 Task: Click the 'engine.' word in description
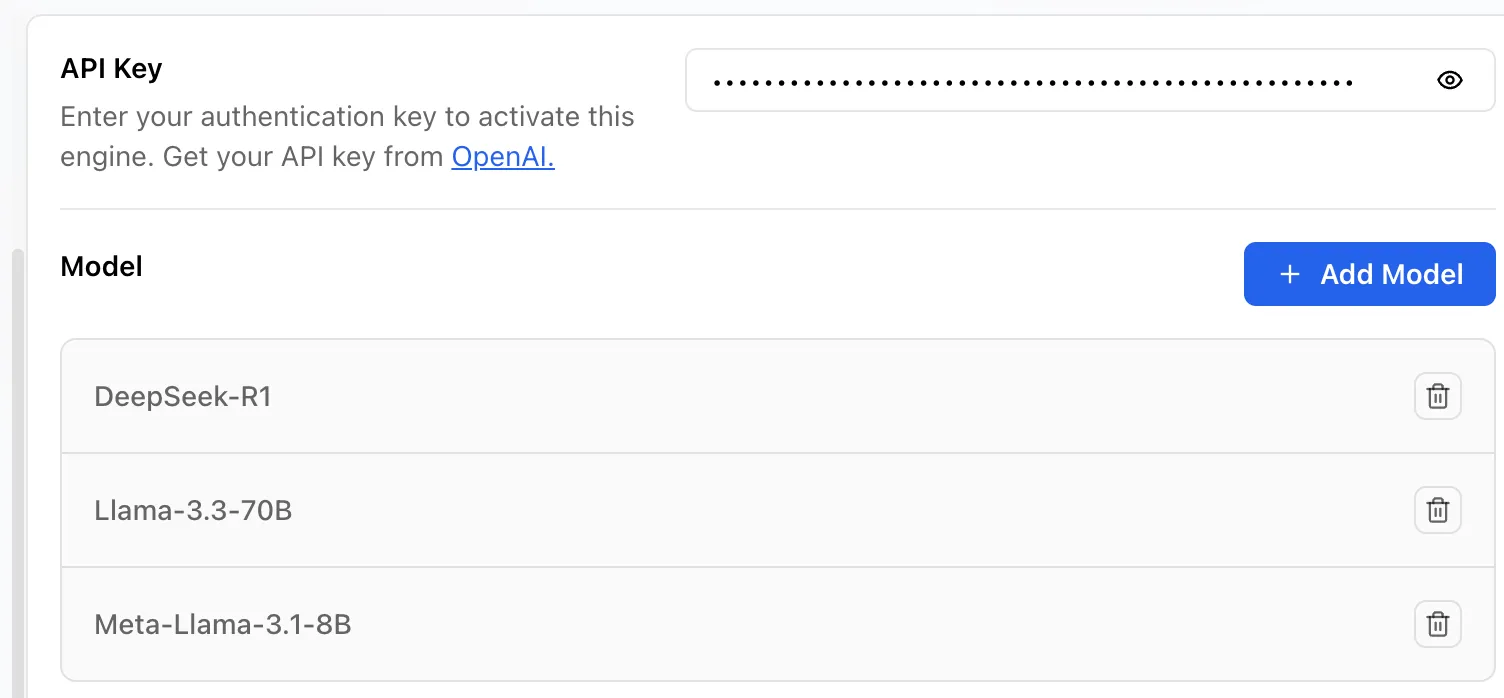[107, 158]
